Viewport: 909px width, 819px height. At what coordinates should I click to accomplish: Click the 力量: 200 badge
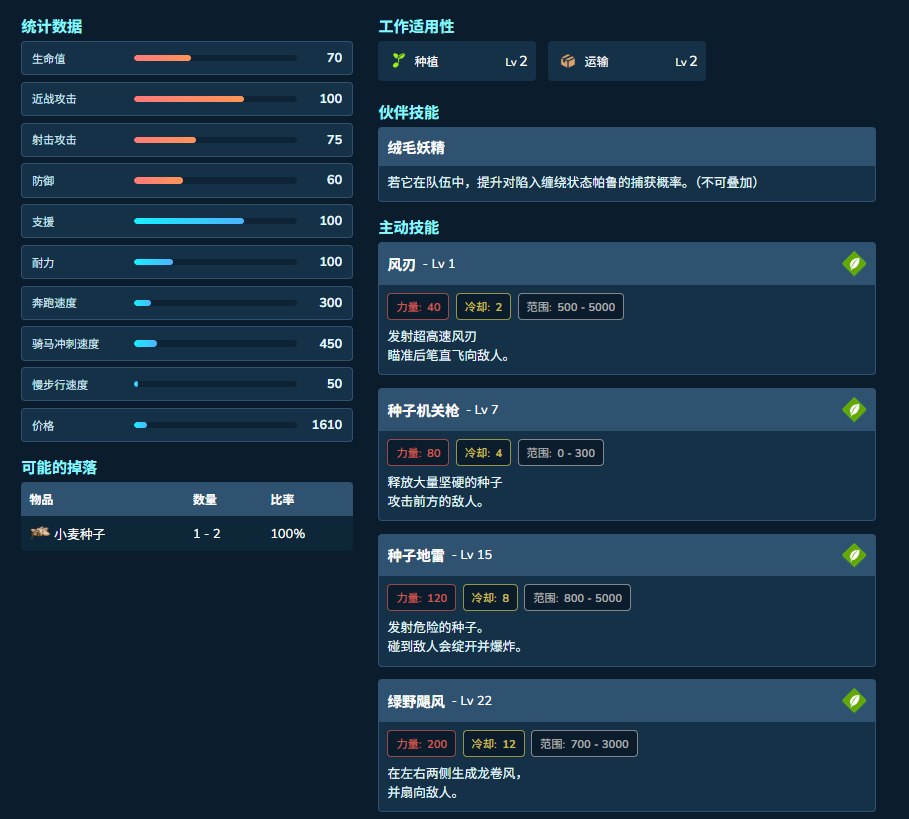point(421,744)
